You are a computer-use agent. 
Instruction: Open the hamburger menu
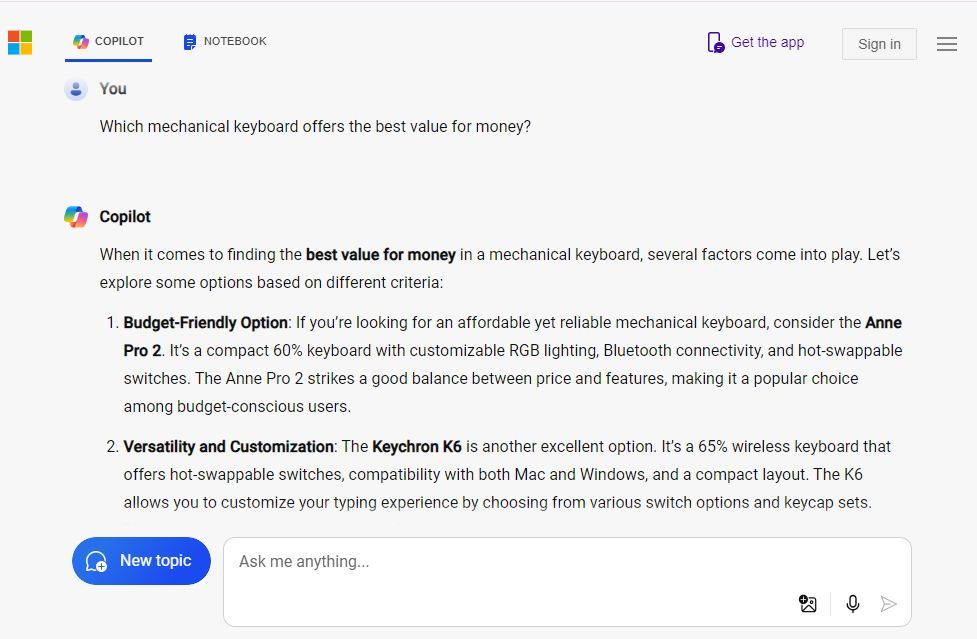tap(946, 44)
